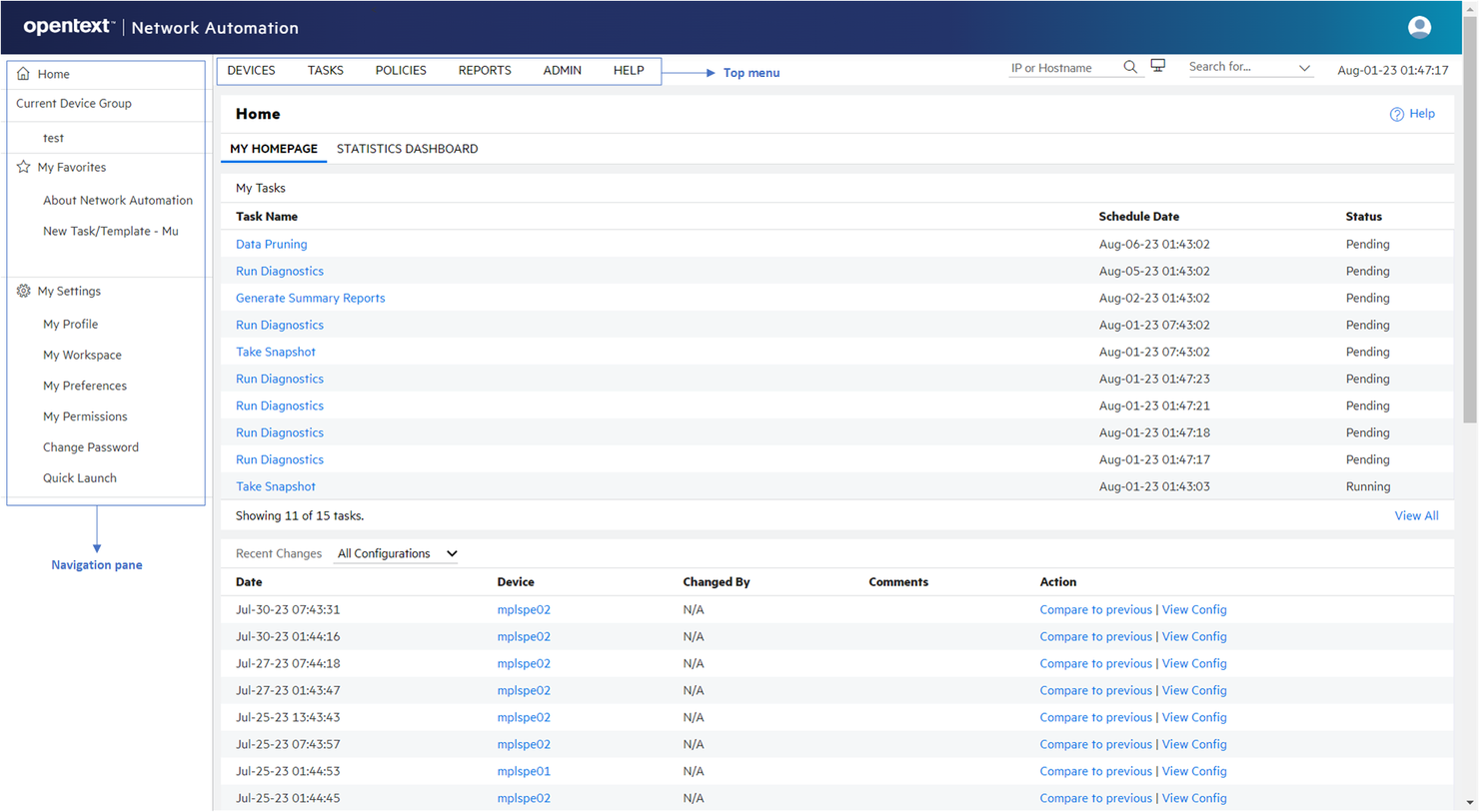The width and height of the screenshot is (1479, 812).
Task: Open My Profile settings
Action: point(70,324)
